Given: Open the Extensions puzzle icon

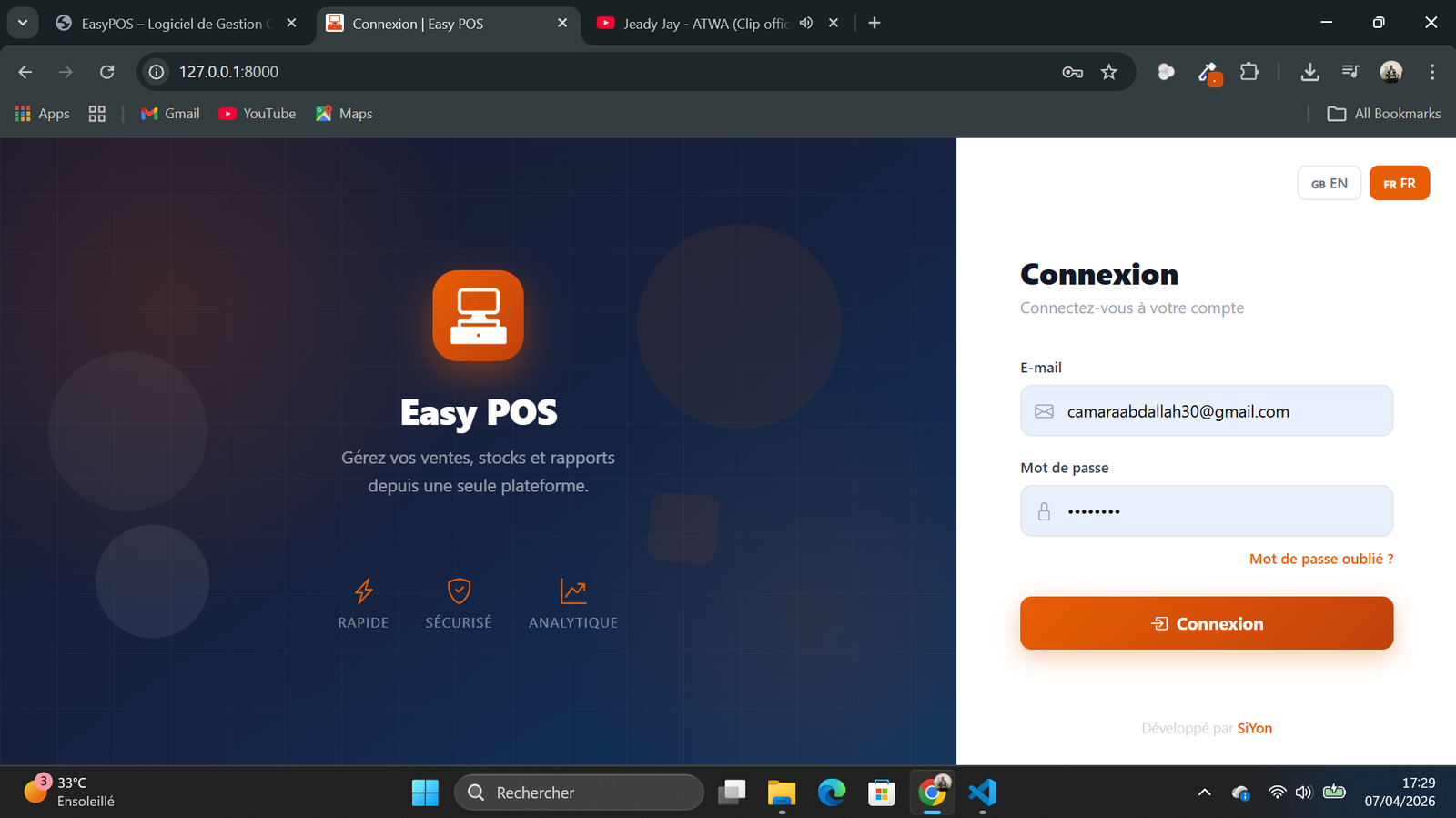Looking at the screenshot, I should click(x=1249, y=72).
